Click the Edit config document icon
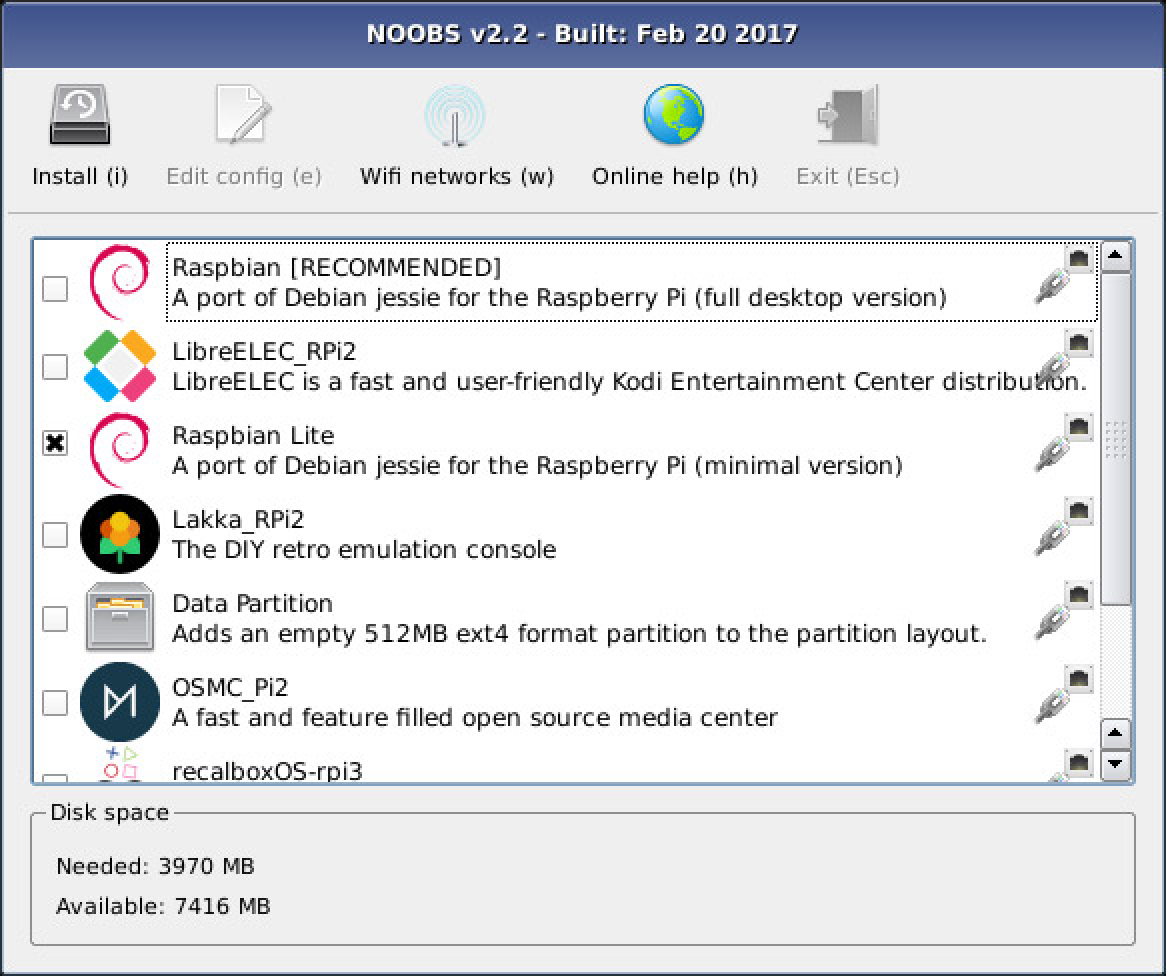1166x976 pixels. [244, 114]
